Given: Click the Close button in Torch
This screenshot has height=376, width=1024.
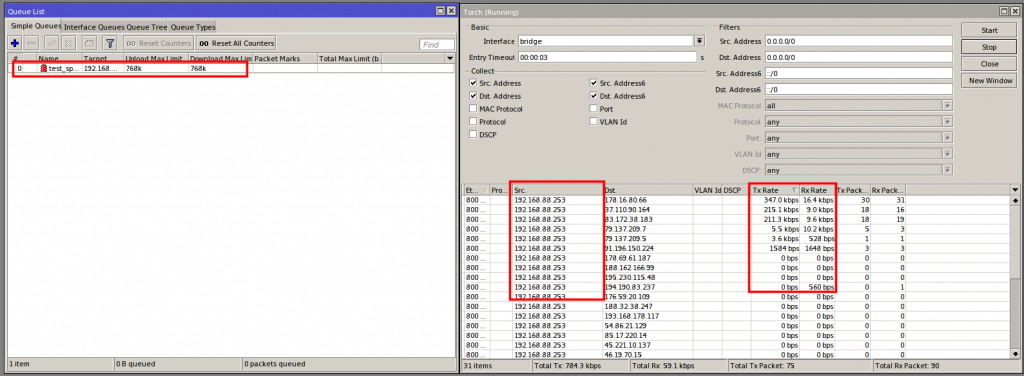Looking at the screenshot, I should coord(989,64).
